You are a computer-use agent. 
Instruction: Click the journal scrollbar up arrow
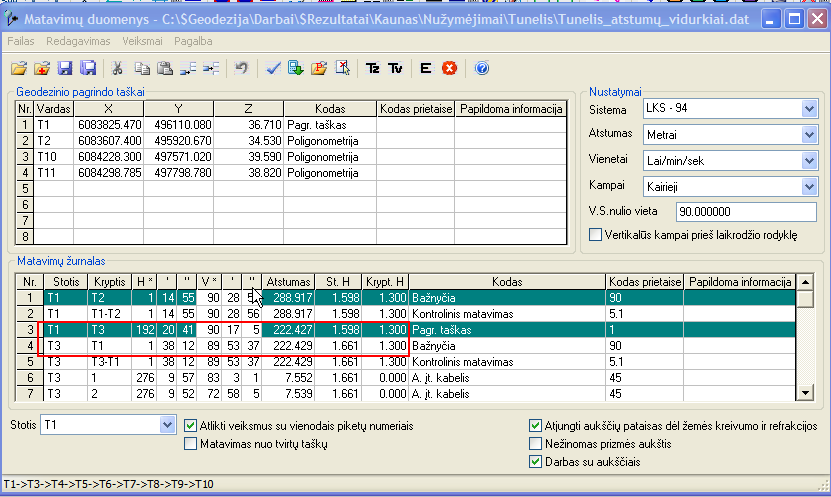pos(805,282)
